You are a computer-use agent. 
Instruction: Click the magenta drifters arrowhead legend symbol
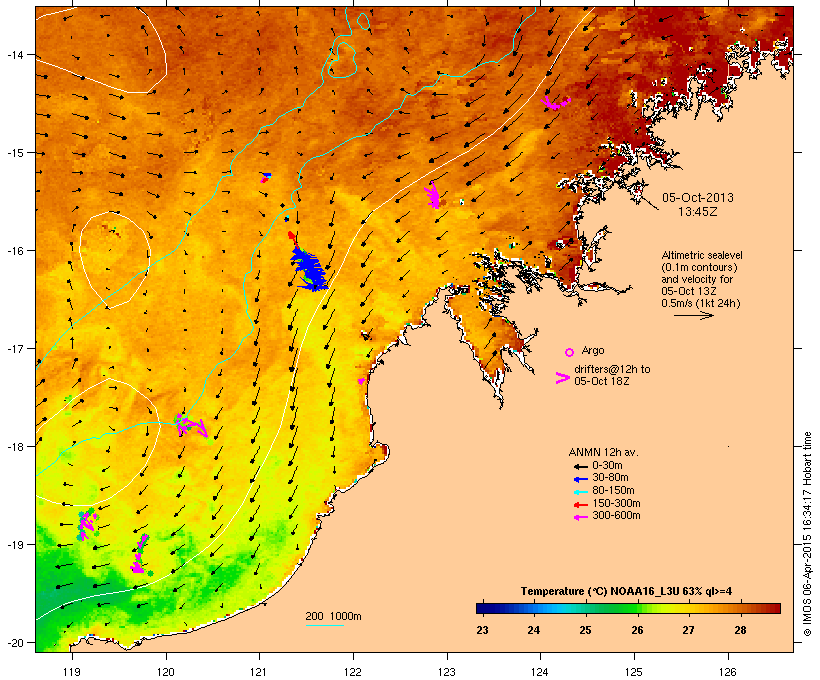pos(562,378)
